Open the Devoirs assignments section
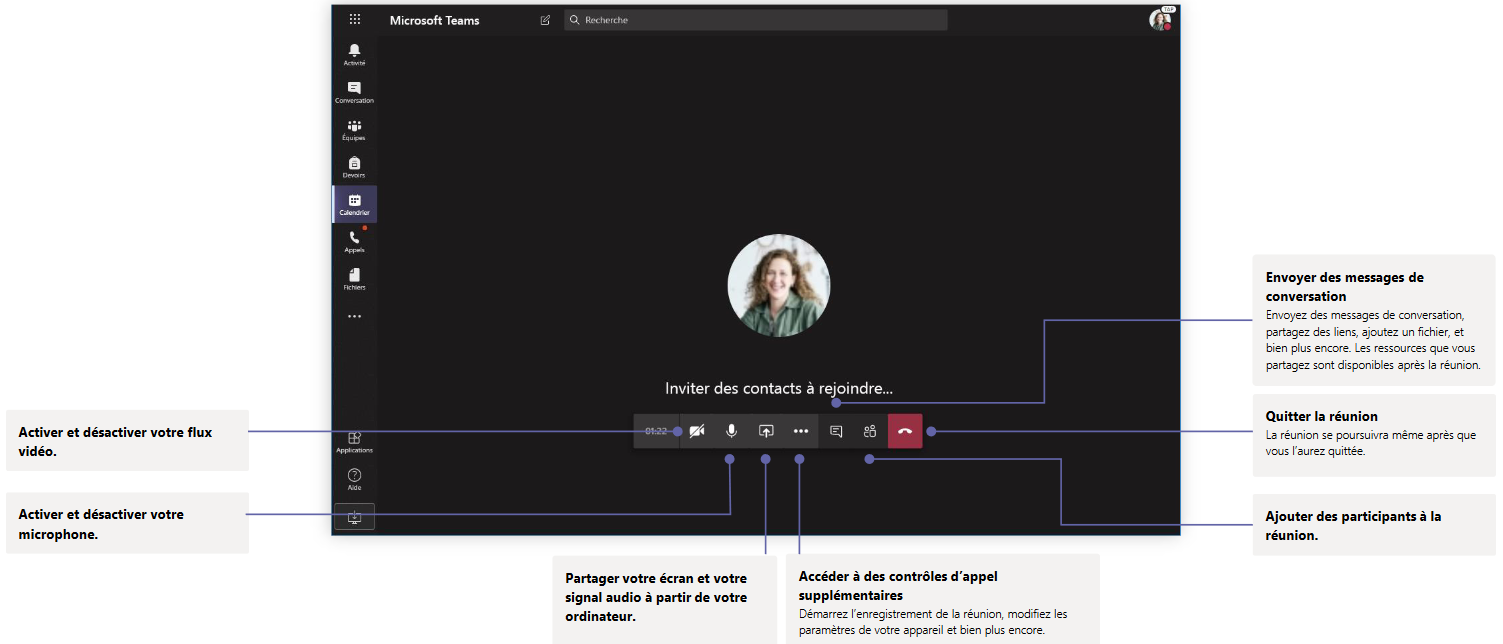1503x644 pixels. tap(354, 167)
